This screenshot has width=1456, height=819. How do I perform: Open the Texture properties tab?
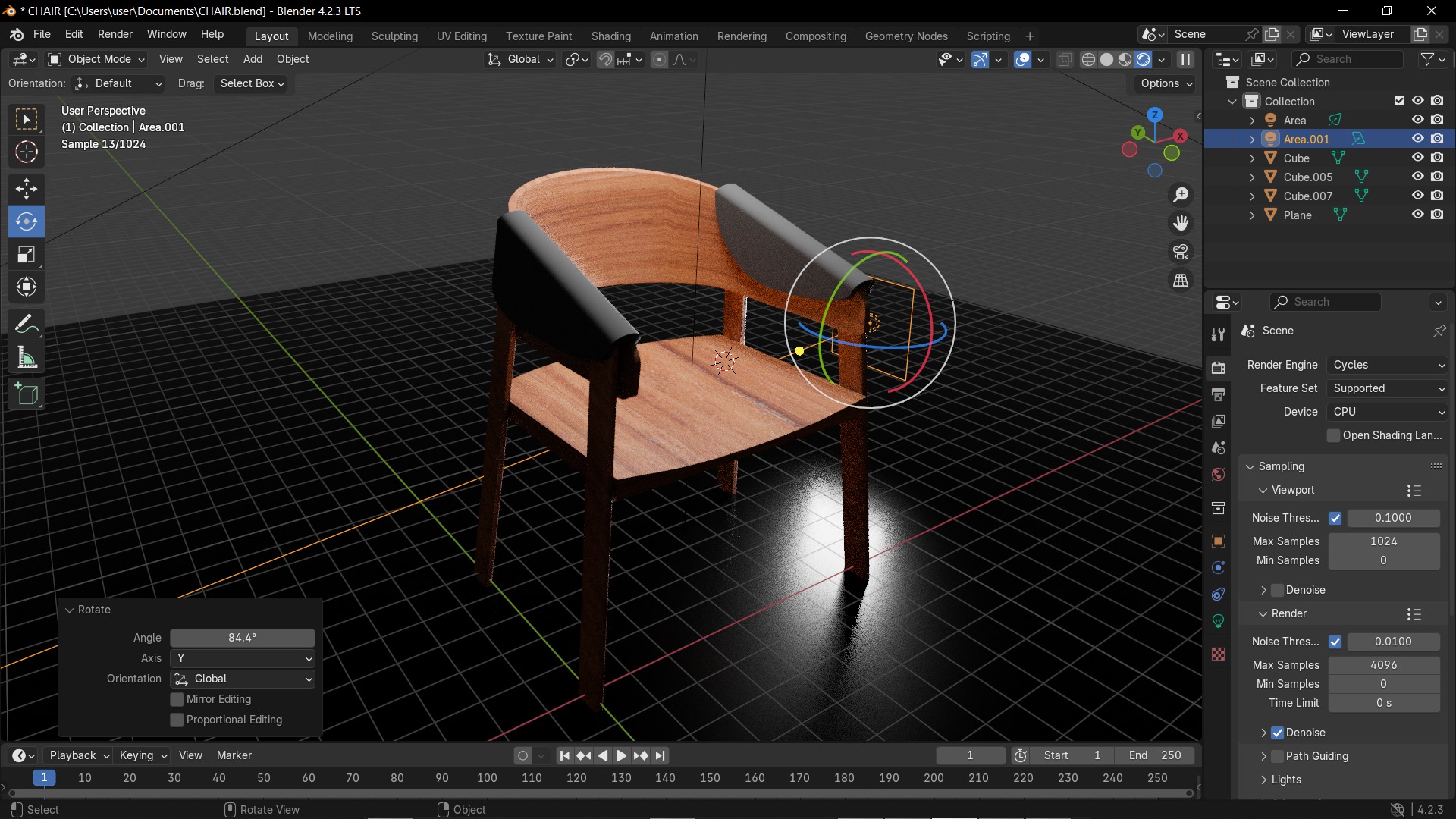[x=1219, y=654]
